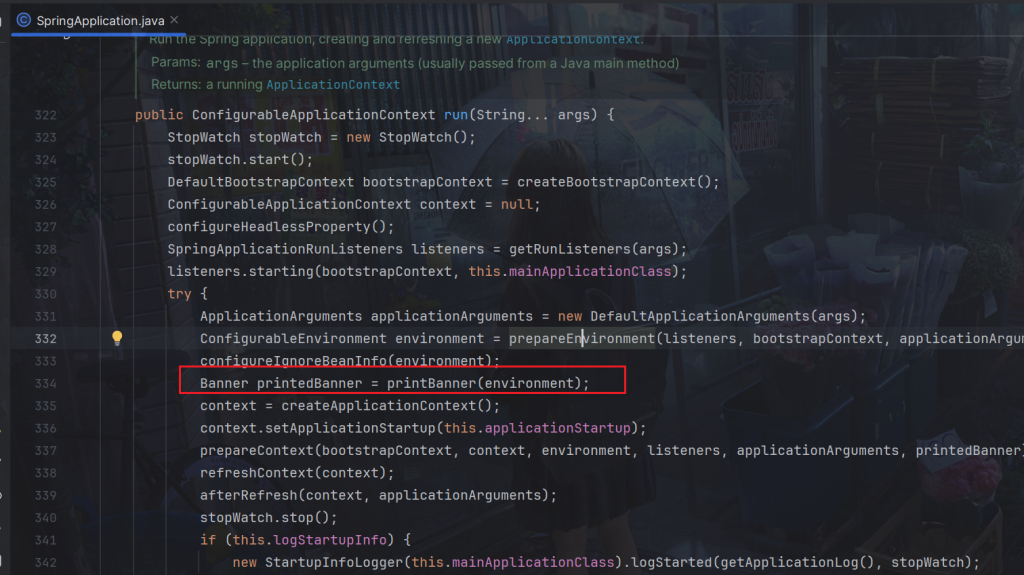1024x575 pixels.
Task: Toggle breakpoint on line number 325
Action: click(45, 182)
